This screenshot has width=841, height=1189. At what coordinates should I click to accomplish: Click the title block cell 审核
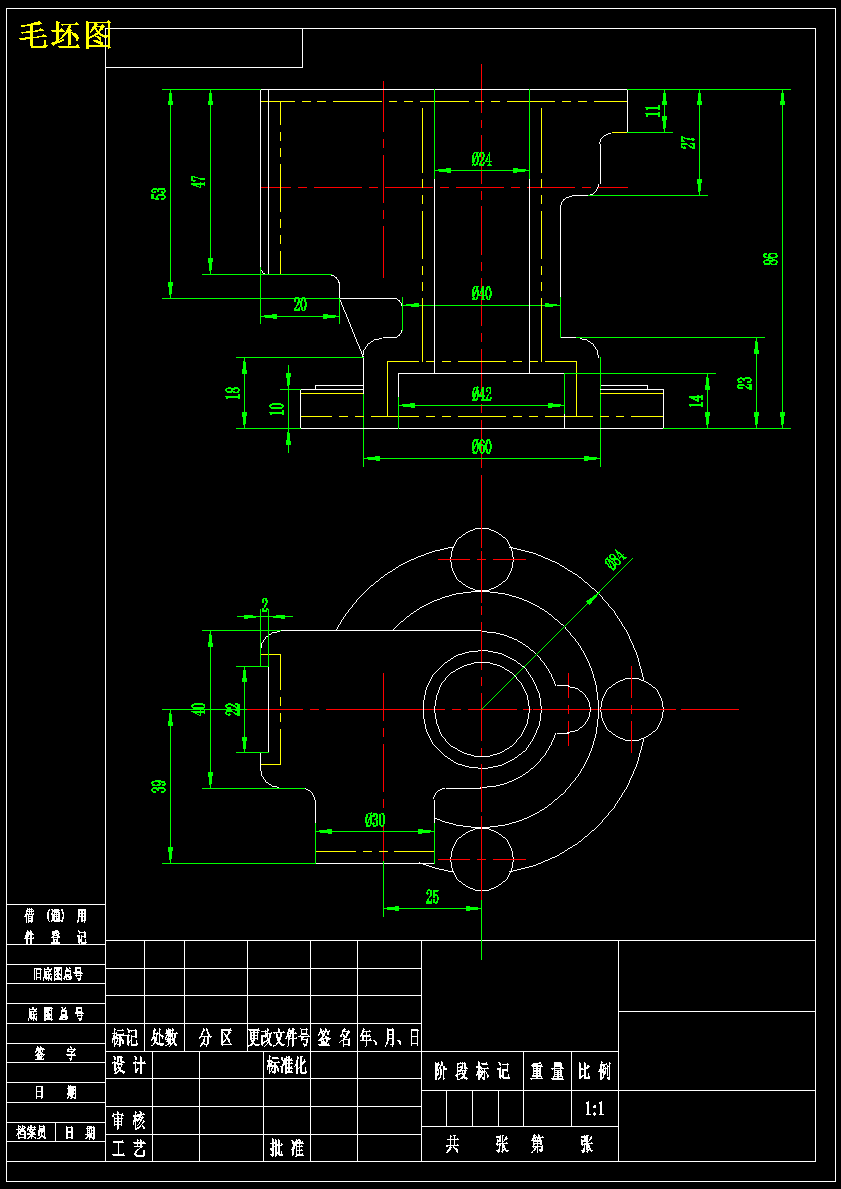(129, 1120)
